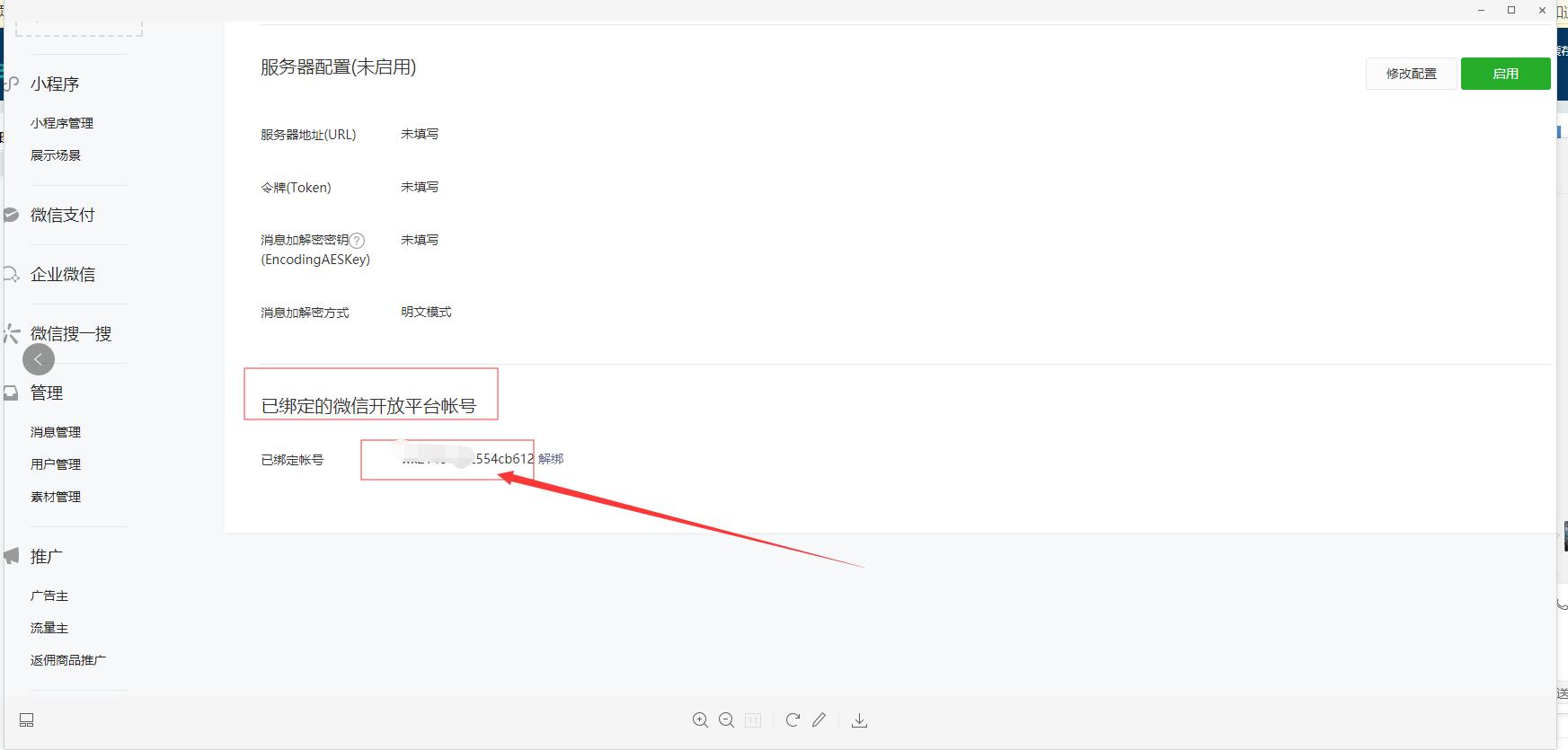Image resolution: width=1568 pixels, height=750 pixels.
Task: Rotate the image with the rotate icon
Action: click(793, 720)
